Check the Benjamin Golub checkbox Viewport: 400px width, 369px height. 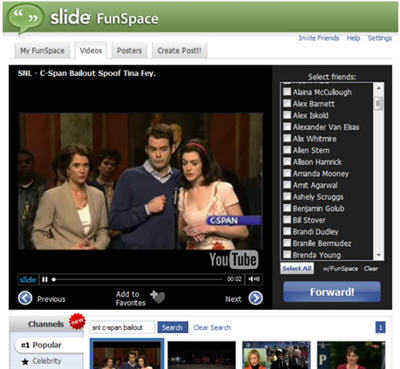287,208
